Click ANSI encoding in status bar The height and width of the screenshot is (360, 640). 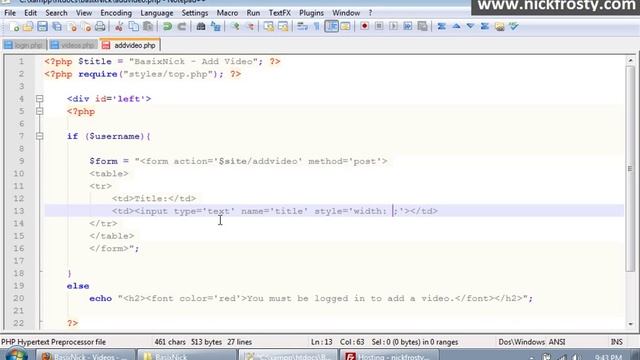coord(557,342)
